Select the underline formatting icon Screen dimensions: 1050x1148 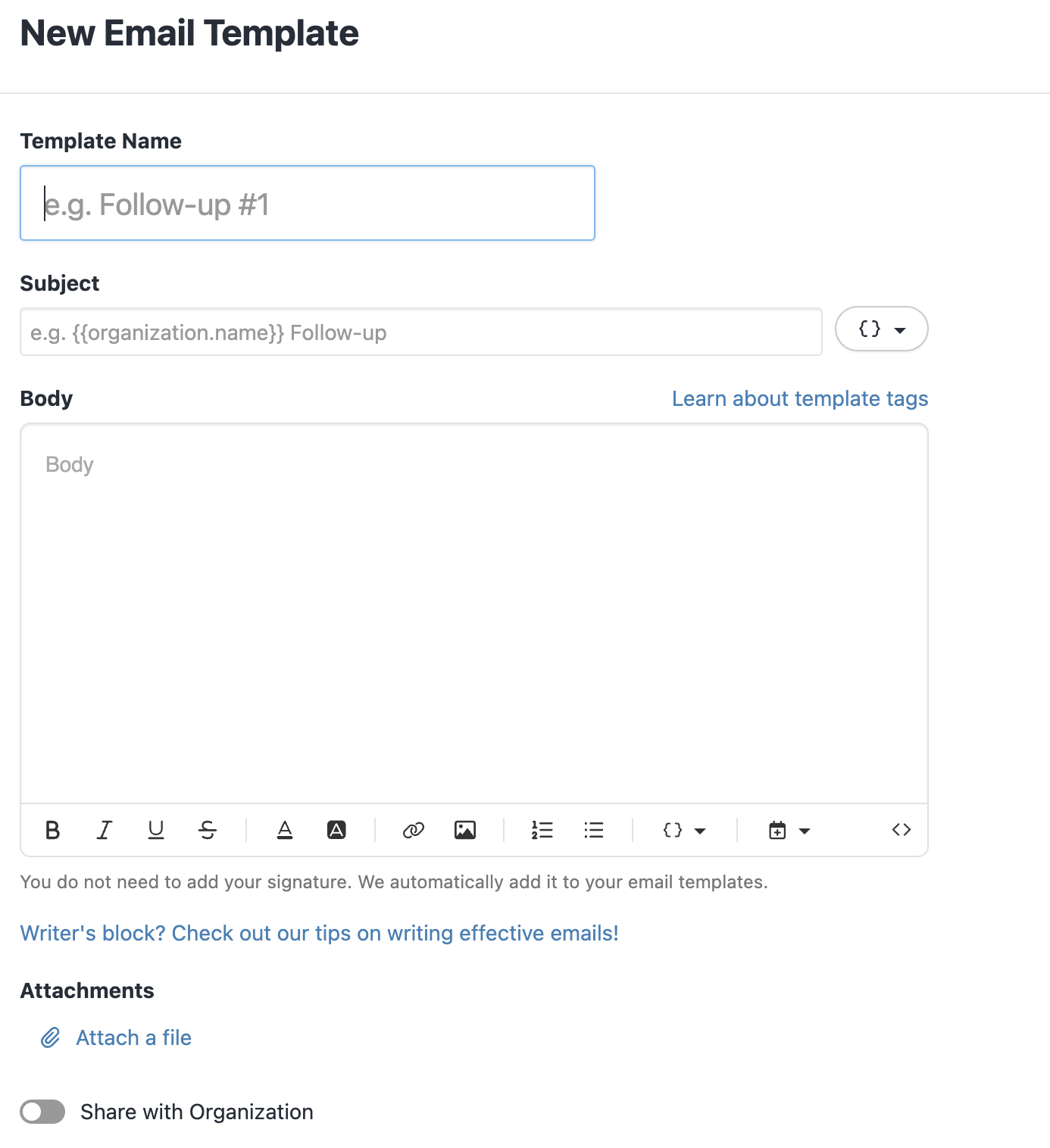(x=156, y=830)
